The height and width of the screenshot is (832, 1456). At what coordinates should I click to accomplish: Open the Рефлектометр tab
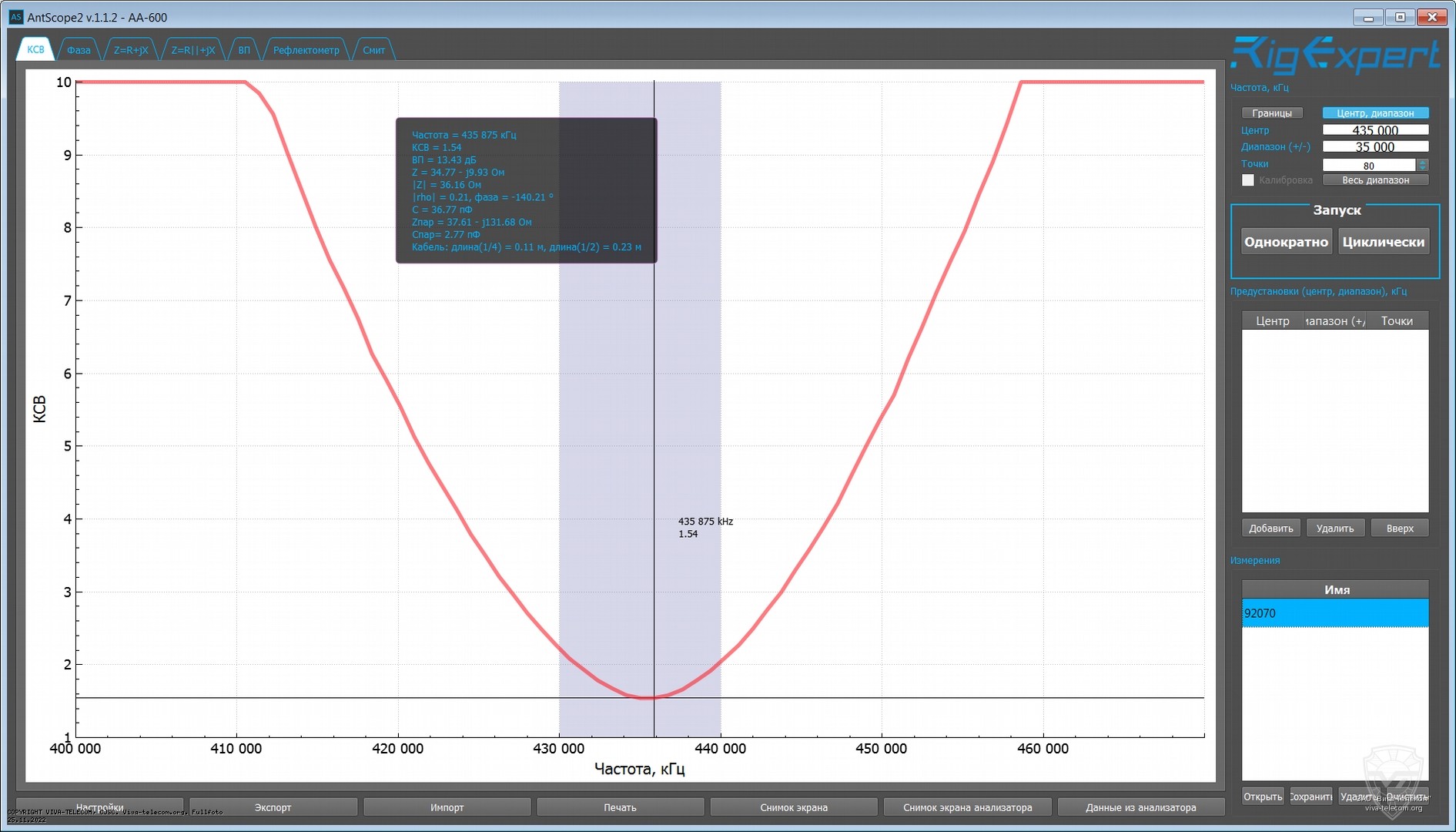(306, 50)
